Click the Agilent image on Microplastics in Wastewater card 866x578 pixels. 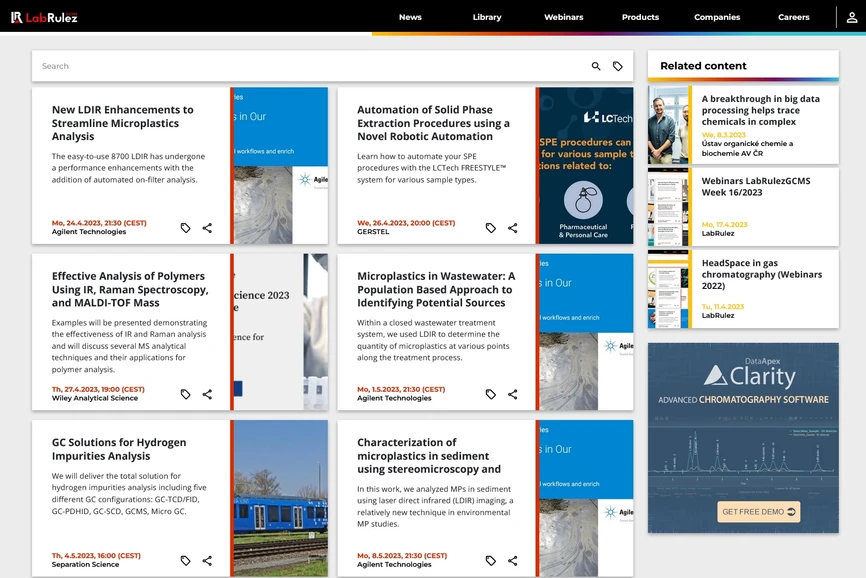586,332
